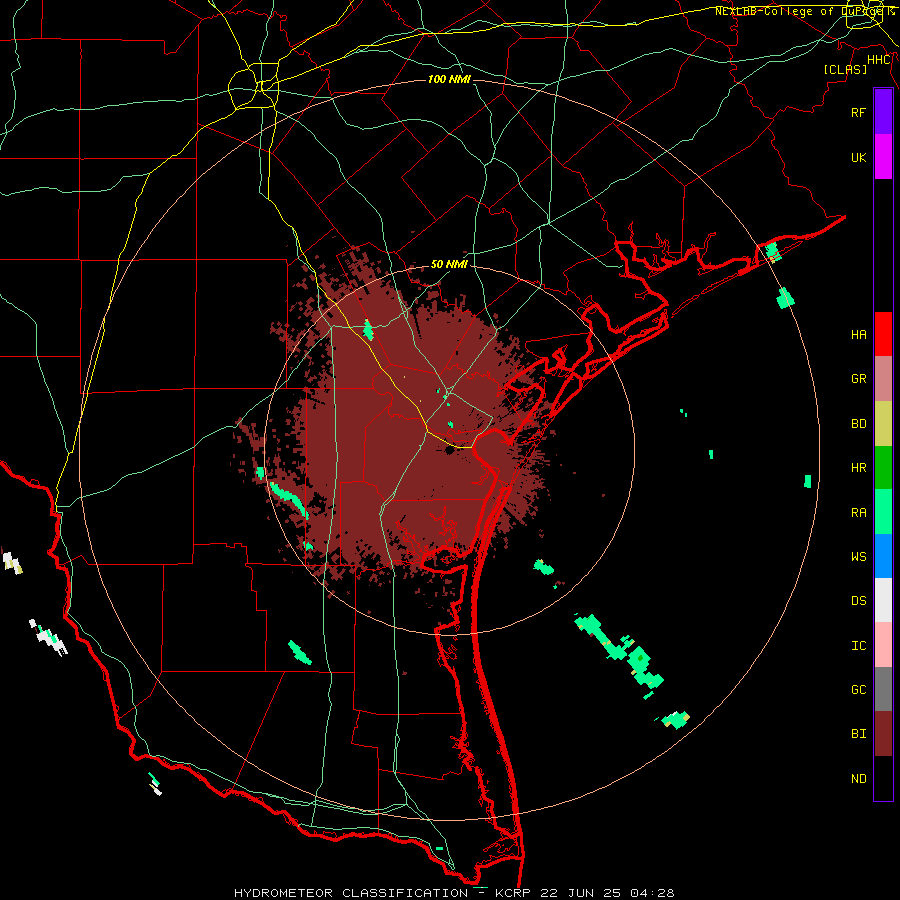Click the "DS" legend label

tap(858, 600)
